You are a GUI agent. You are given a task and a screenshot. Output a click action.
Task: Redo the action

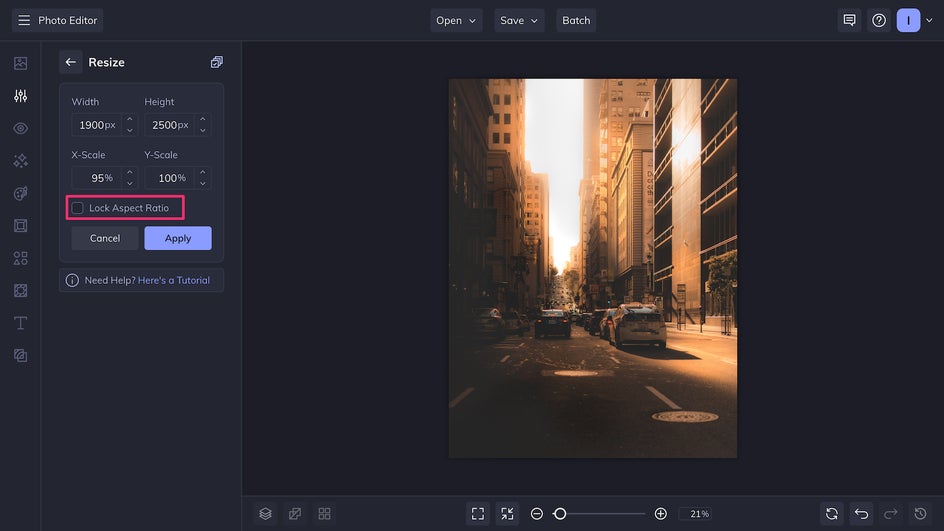891,514
